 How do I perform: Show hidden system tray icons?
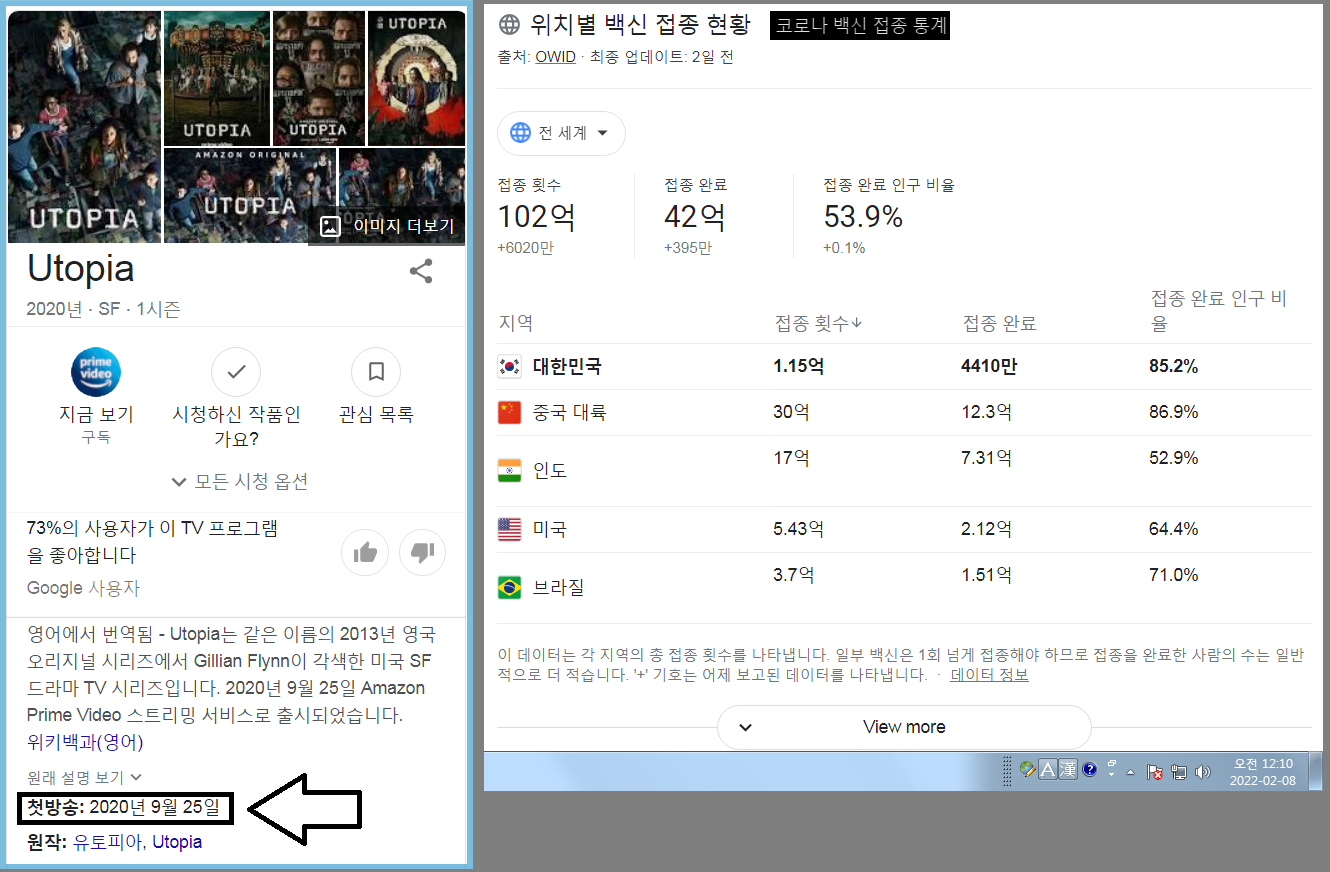pyautogui.click(x=1131, y=772)
